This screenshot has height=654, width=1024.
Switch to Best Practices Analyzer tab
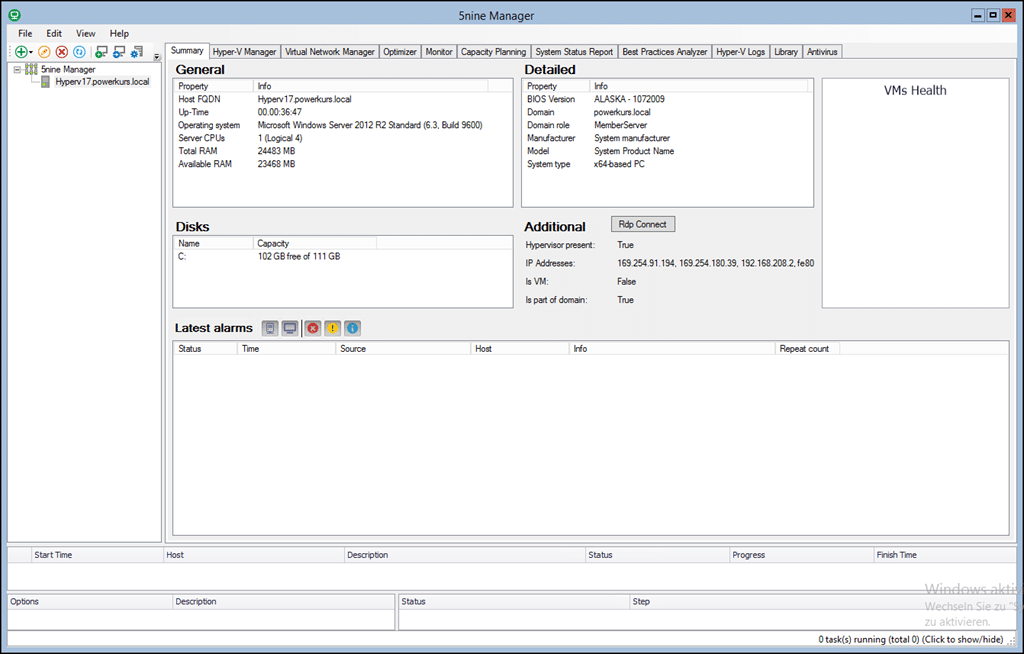coord(665,52)
